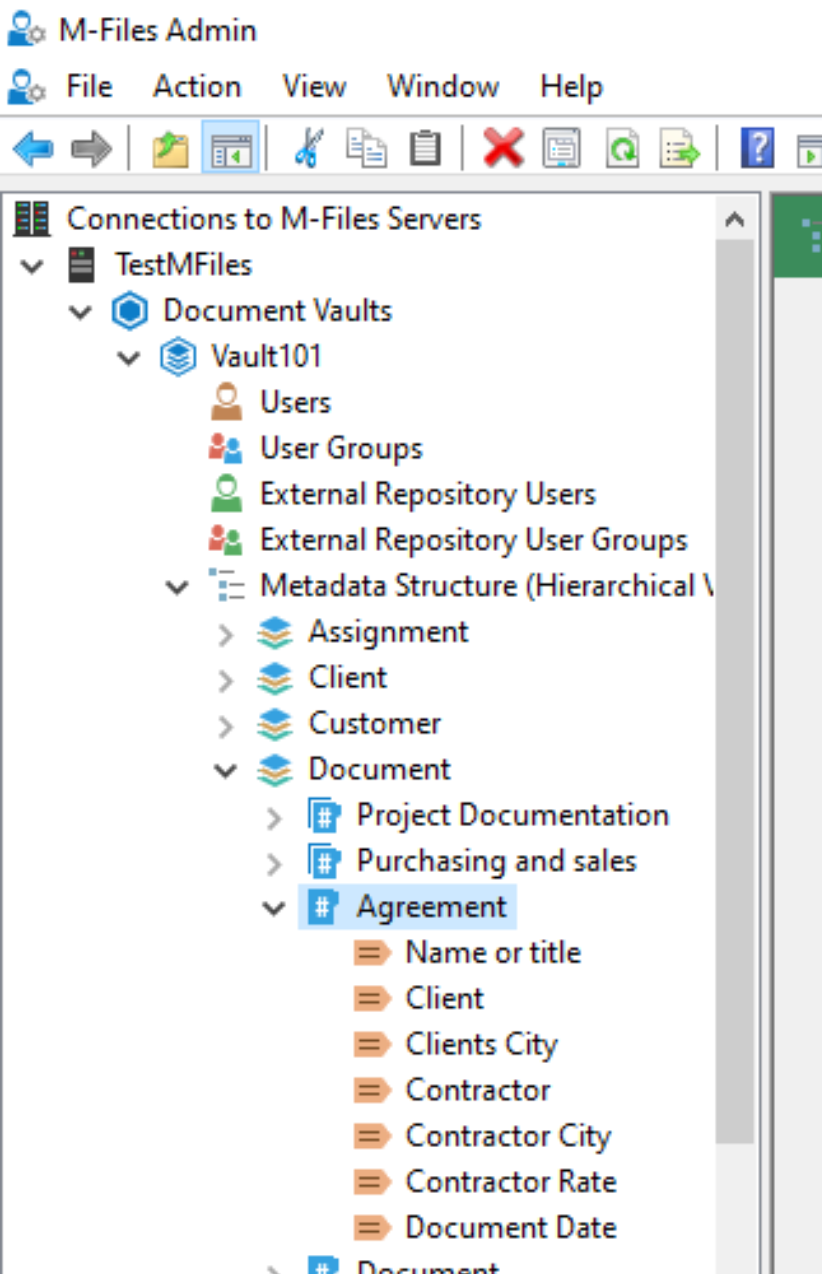Click the Users person icon
822x1274 pixels.
(x=226, y=402)
